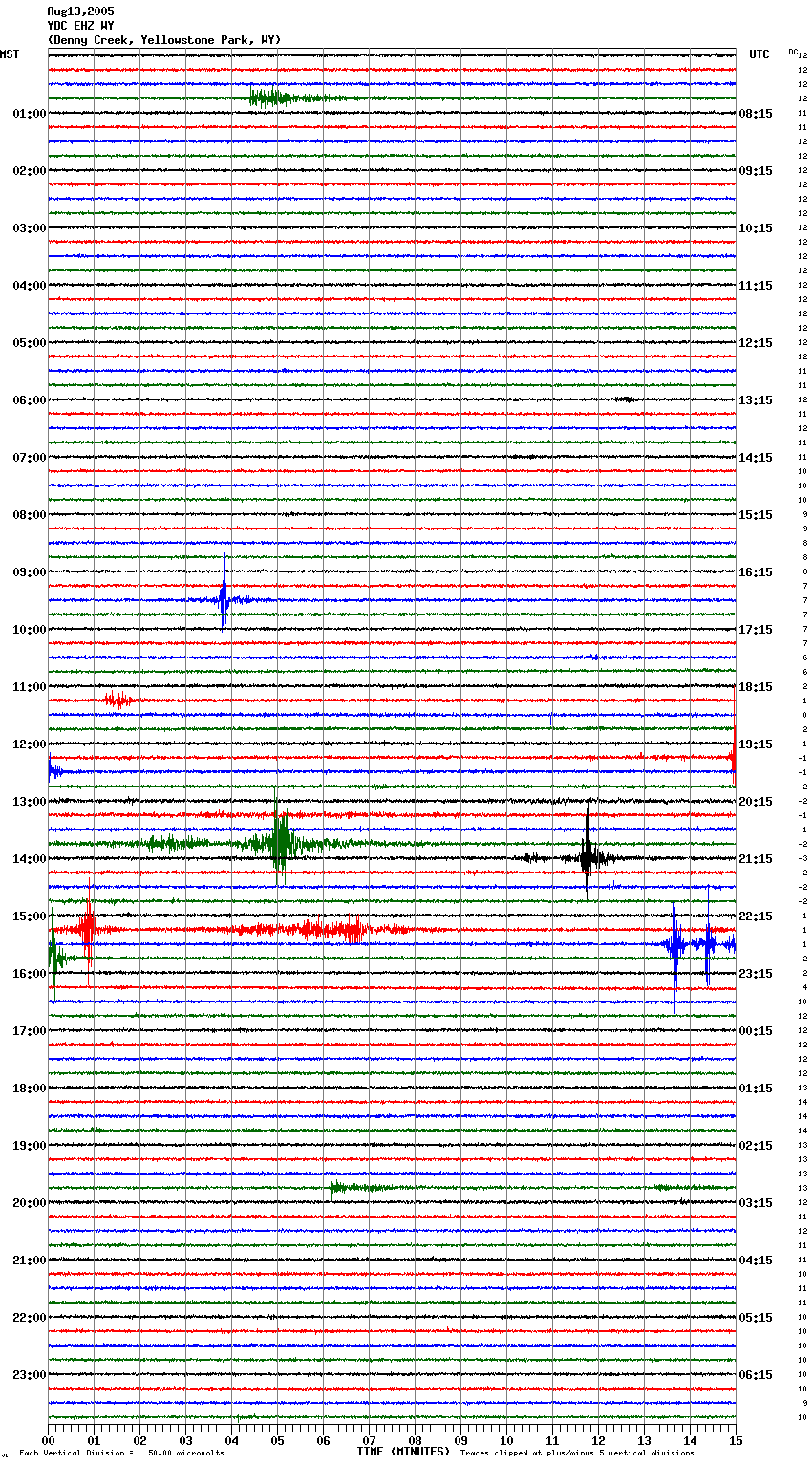The image size is (812, 1466).
Task: Click the TIME (MINUTES) axis title
Action: (403, 1452)
